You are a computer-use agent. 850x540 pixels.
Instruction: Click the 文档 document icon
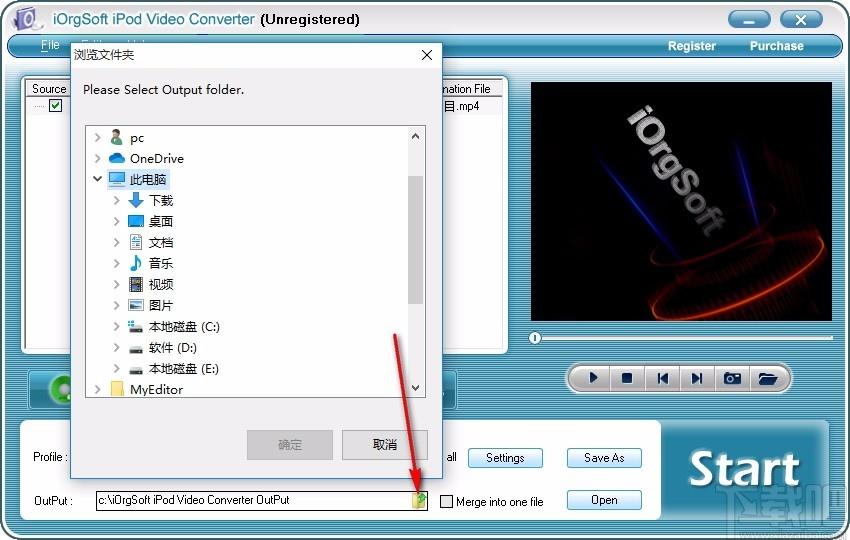tap(136, 242)
